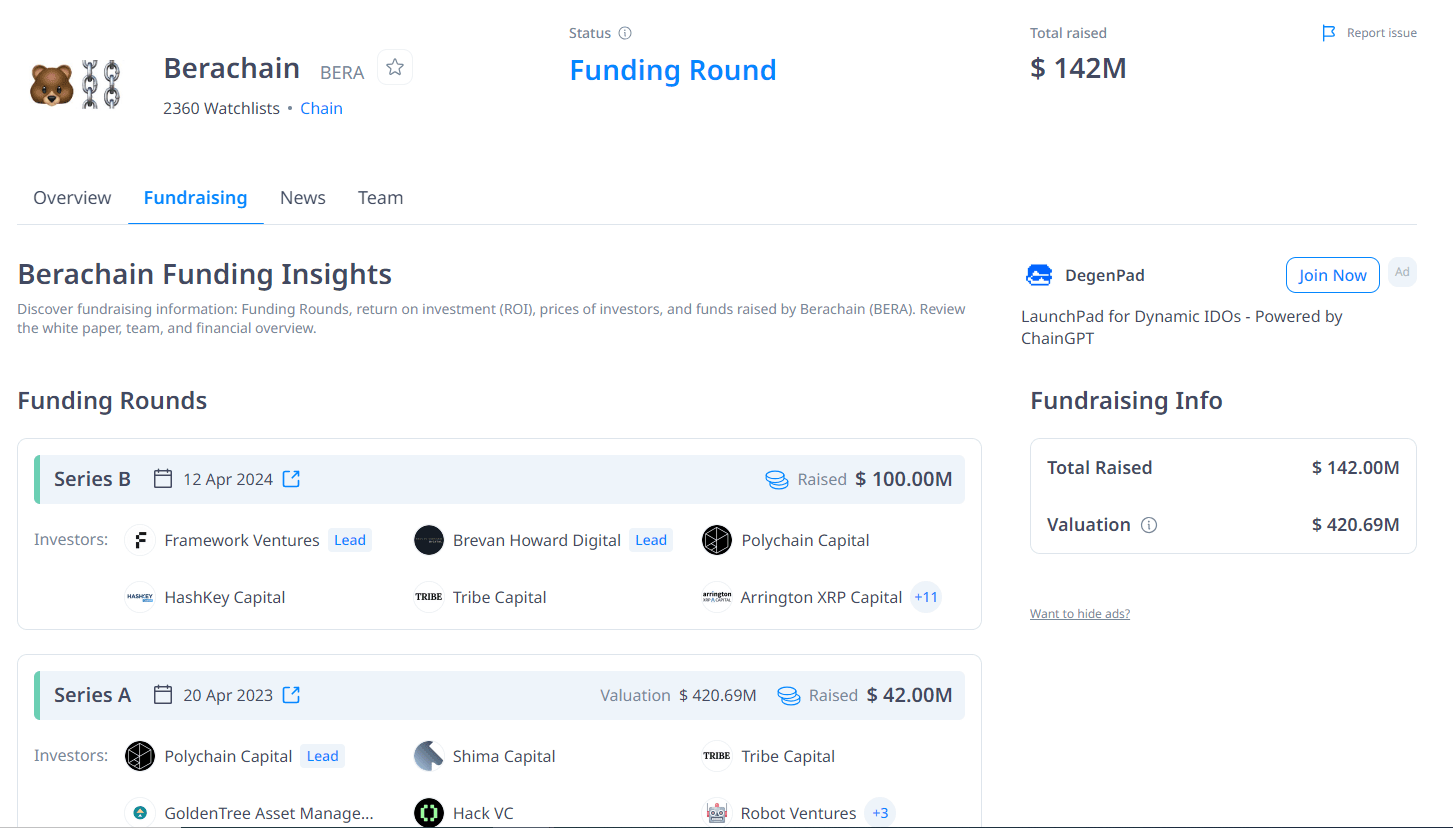The image size is (1453, 828).
Task: Click Lead badge beside Brevan Howard Digital
Action: [x=651, y=540]
